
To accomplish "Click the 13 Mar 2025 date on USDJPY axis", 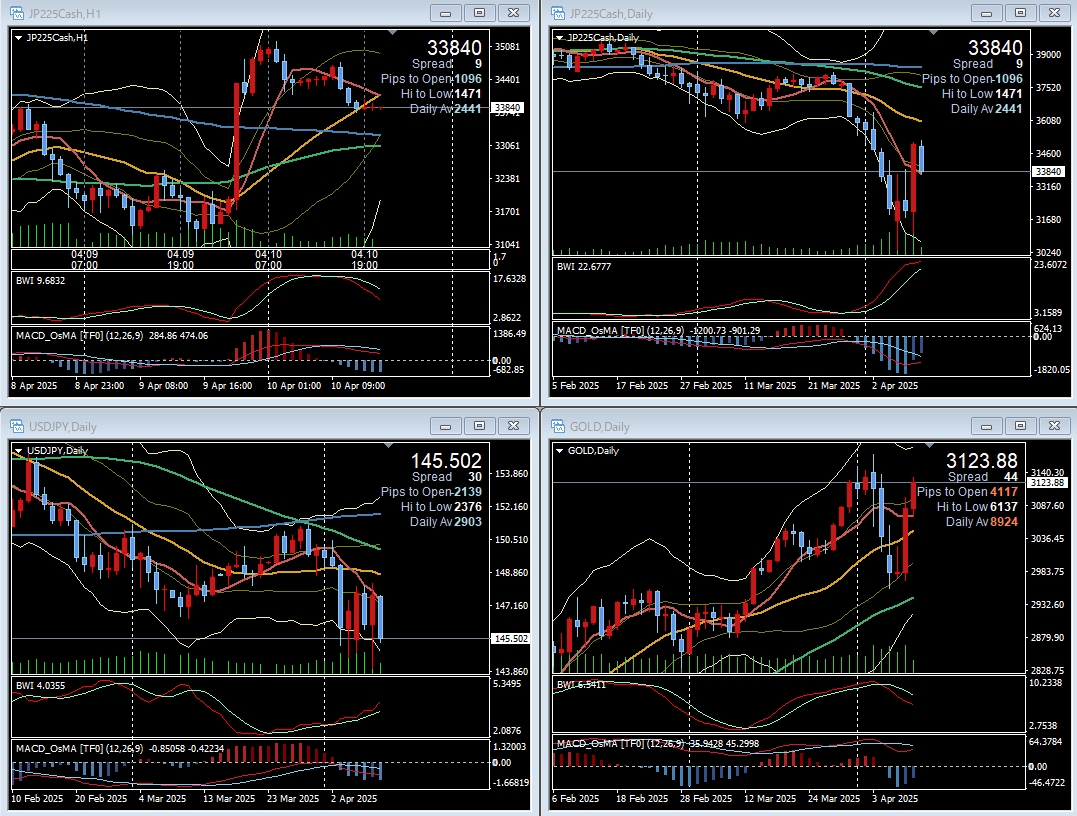I will (229, 799).
